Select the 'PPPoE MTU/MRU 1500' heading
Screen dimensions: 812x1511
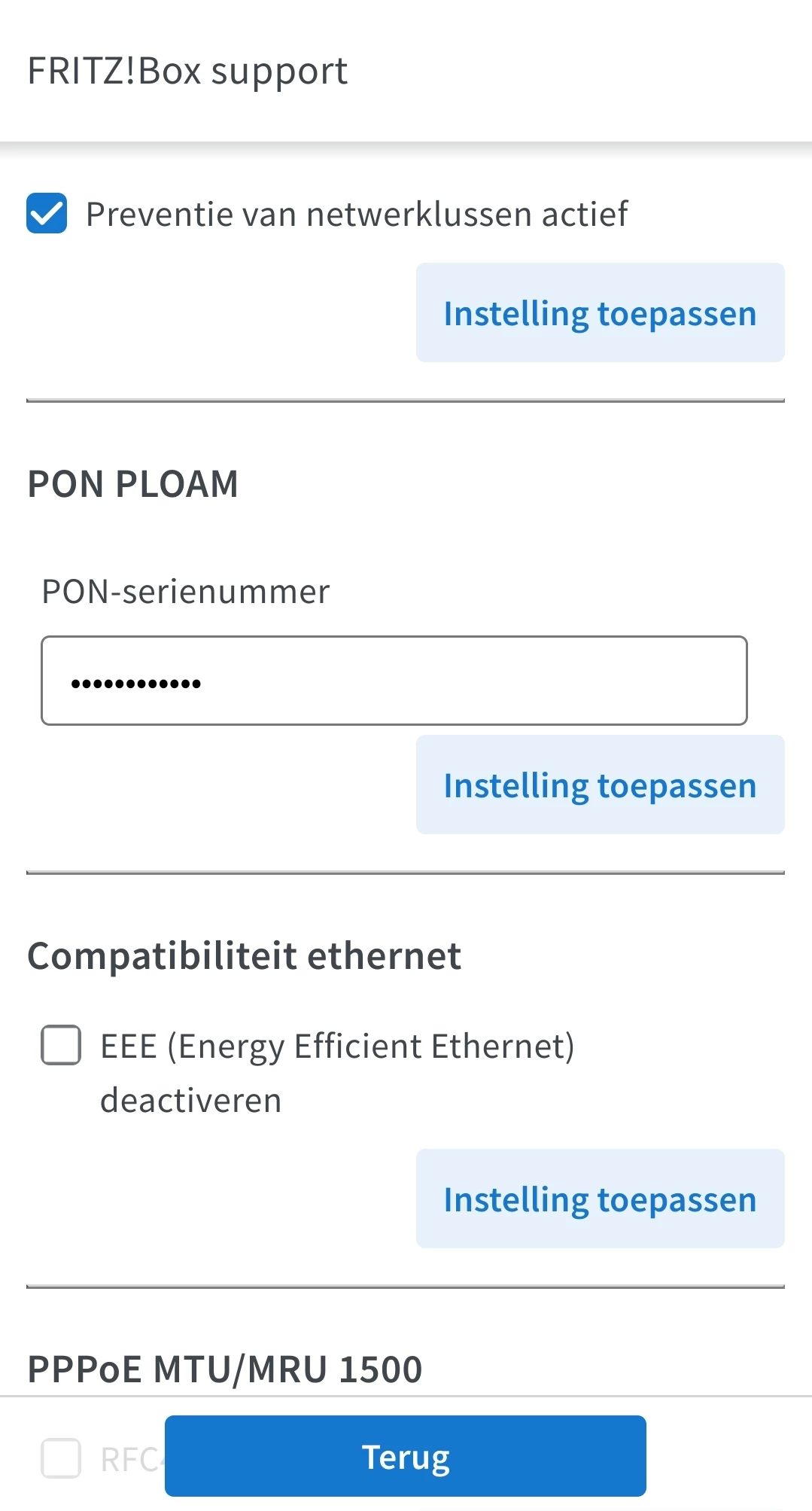click(x=224, y=1369)
